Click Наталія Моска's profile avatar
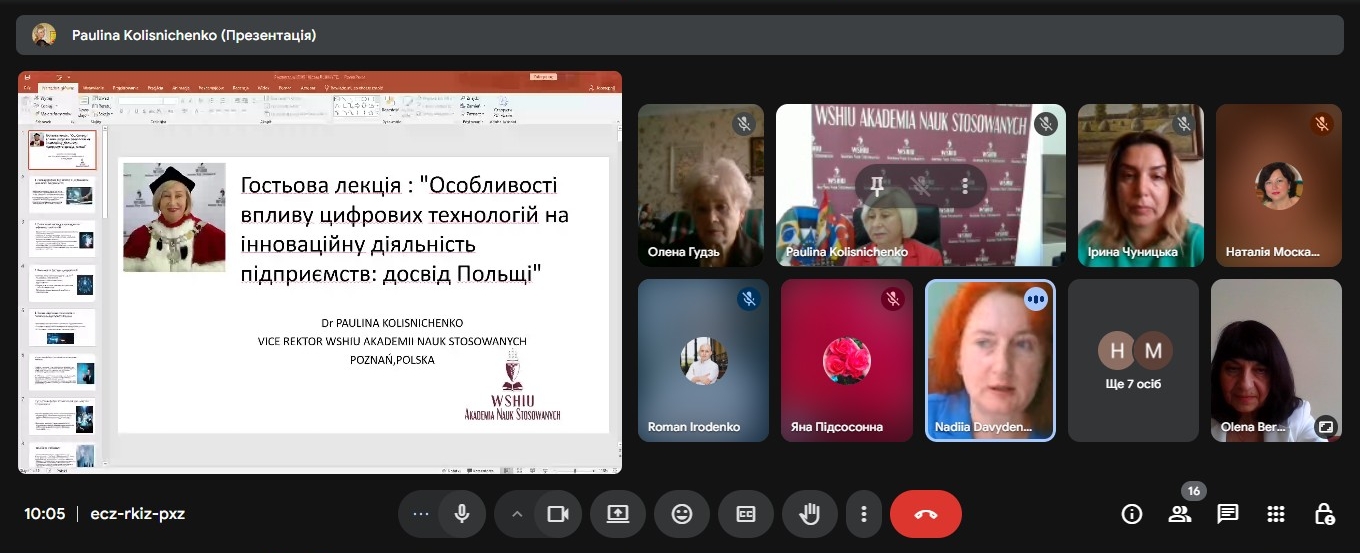This screenshot has height=553, width=1360. 1278,186
